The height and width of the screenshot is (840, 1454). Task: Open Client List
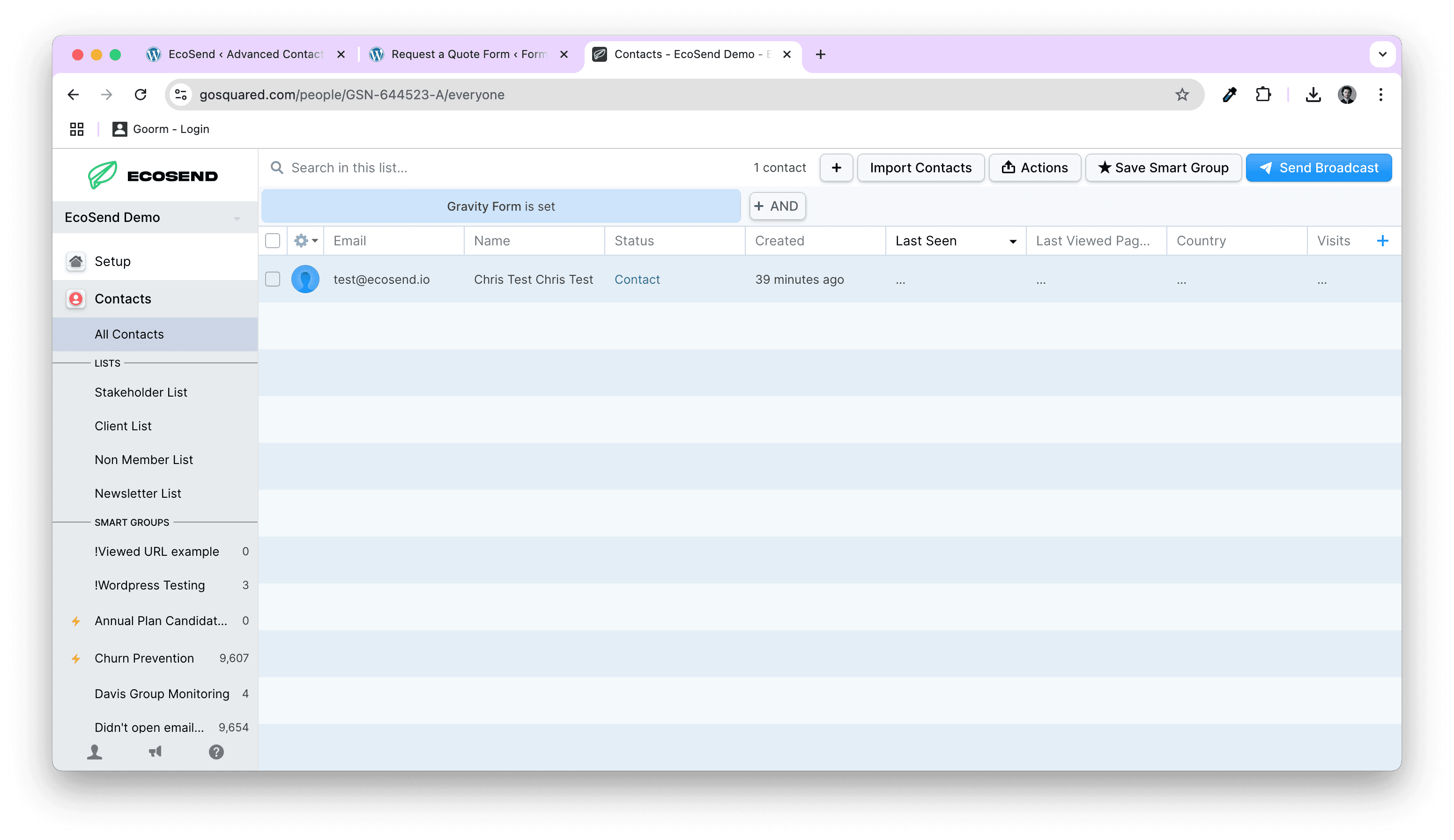click(x=123, y=426)
